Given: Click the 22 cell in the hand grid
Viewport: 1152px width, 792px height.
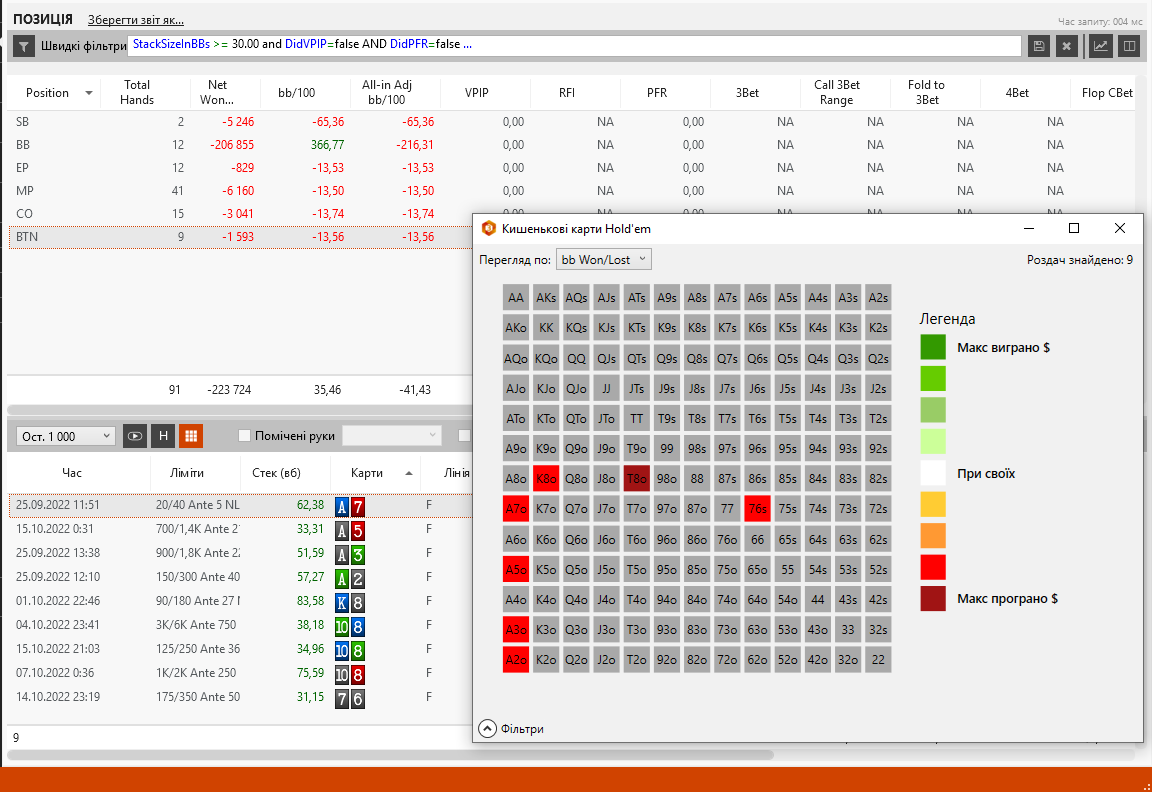Looking at the screenshot, I should point(878,660).
